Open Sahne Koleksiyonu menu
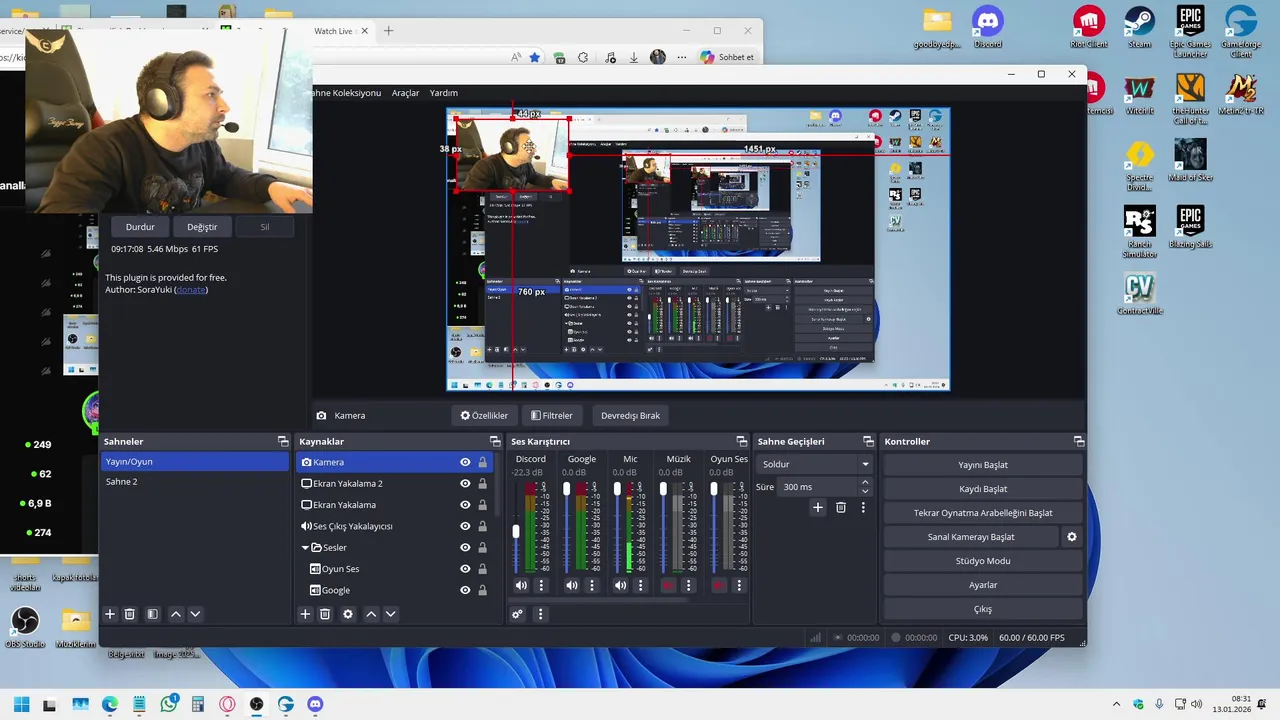Screen dimensions: 1280x720 347,93
